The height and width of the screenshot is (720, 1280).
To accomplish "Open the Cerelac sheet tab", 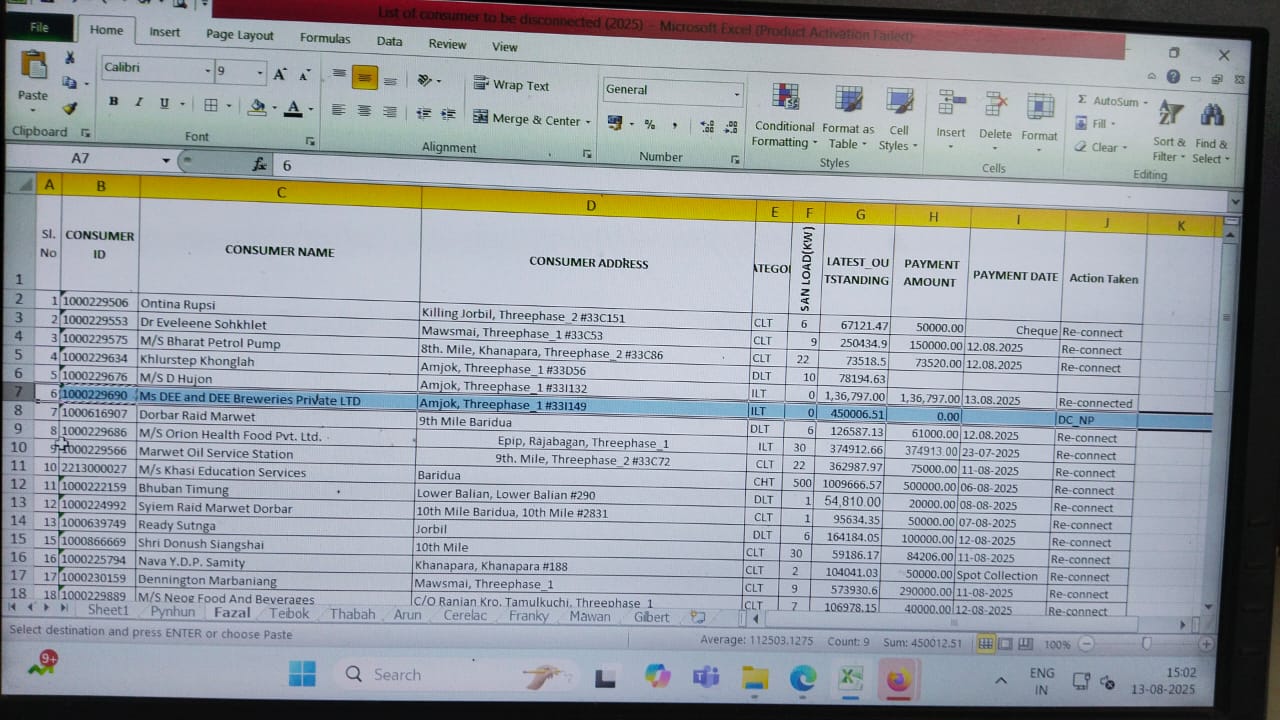I will tap(465, 615).
